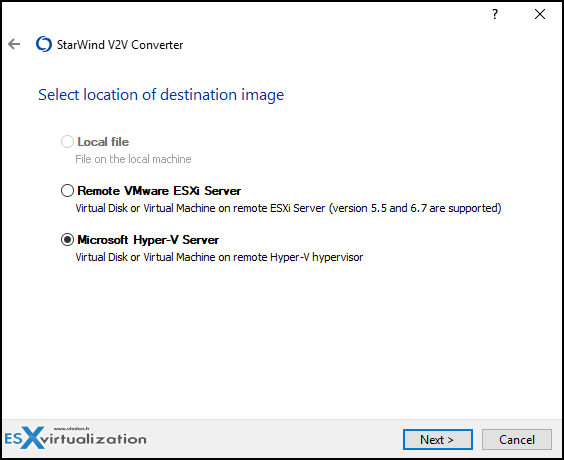Go back using the left arrow icon
This screenshot has width=564, height=460.
(x=14, y=44)
